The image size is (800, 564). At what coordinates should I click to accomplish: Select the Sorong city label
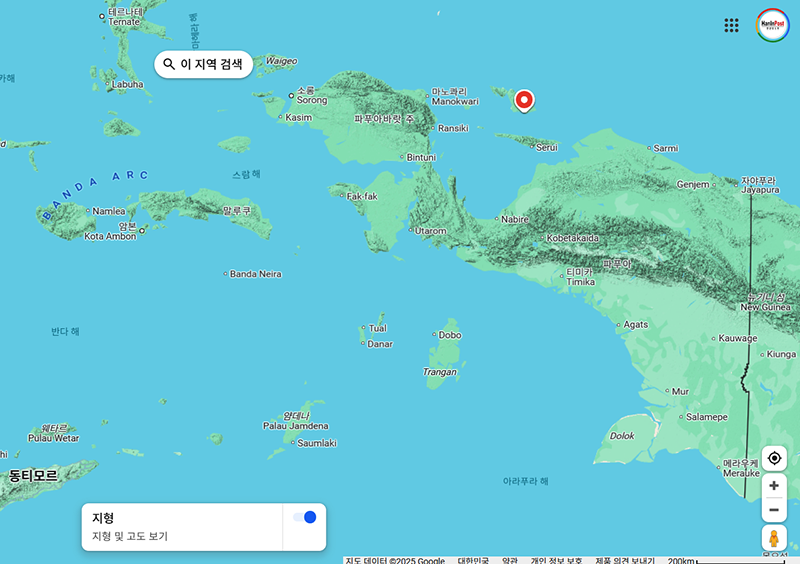coord(311,100)
